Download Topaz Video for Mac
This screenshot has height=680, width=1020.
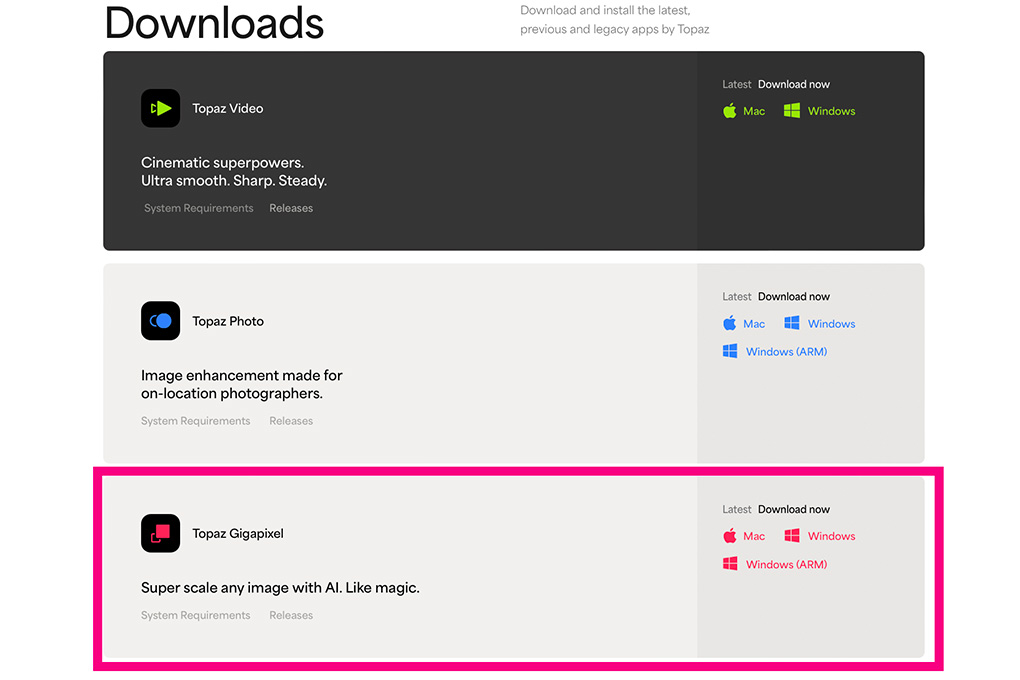point(754,111)
